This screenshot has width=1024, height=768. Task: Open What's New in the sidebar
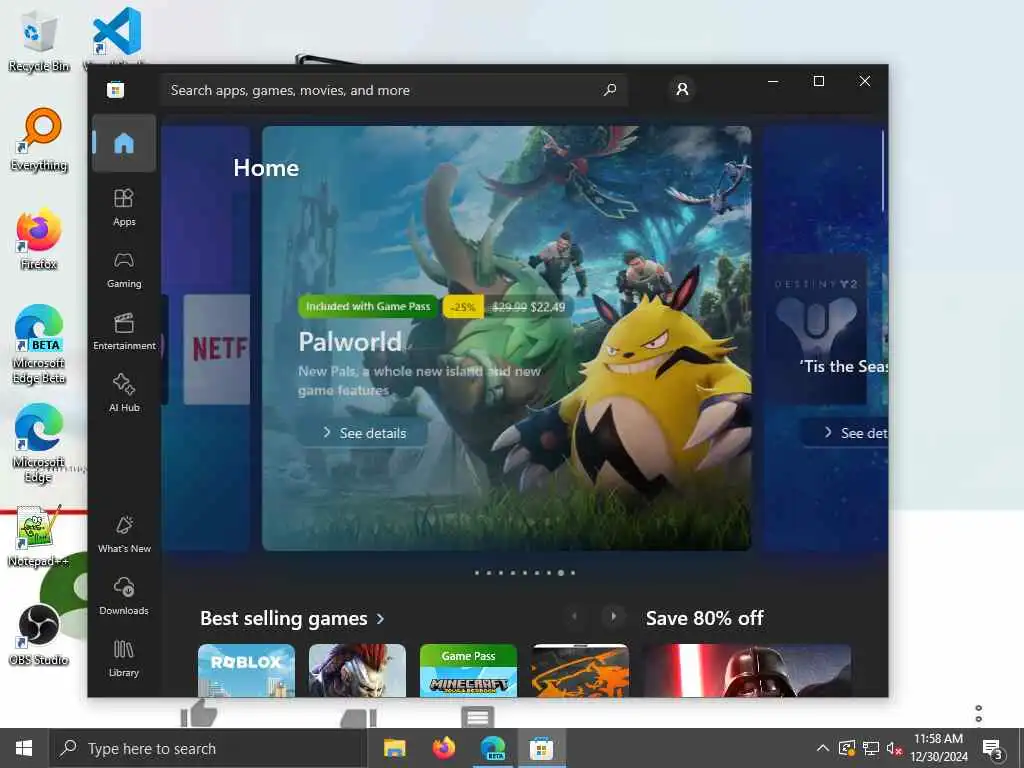(x=124, y=535)
